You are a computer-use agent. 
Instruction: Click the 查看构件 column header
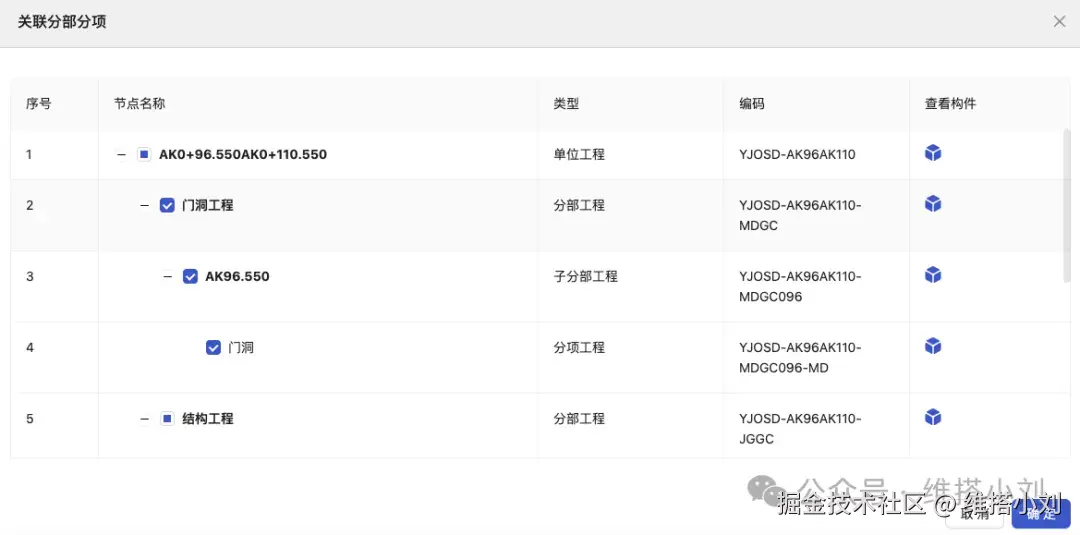click(950, 103)
